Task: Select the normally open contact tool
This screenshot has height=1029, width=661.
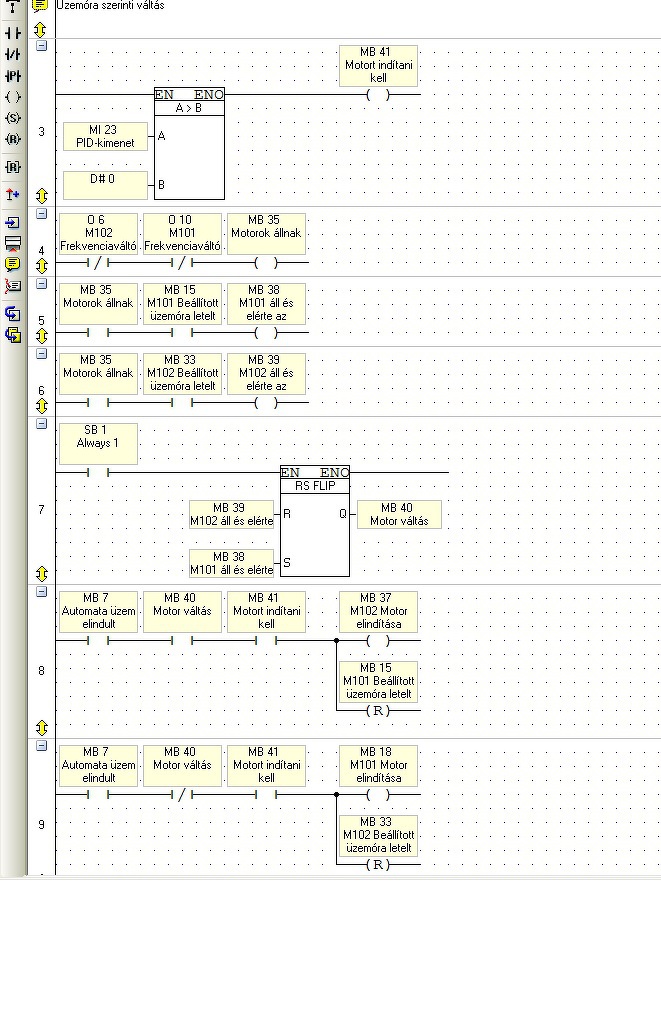Action: 12,33
